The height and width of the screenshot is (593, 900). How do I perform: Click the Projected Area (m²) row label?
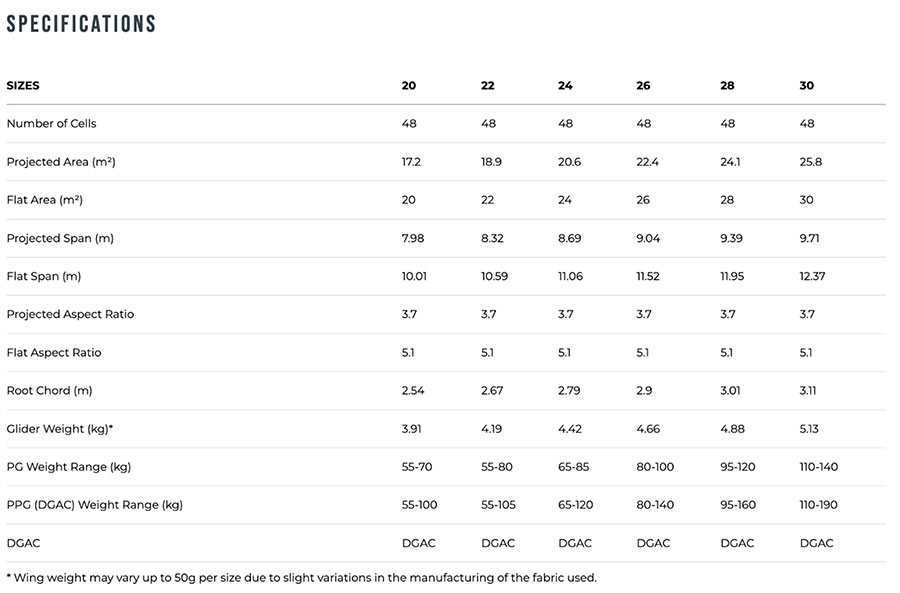[x=56, y=162]
